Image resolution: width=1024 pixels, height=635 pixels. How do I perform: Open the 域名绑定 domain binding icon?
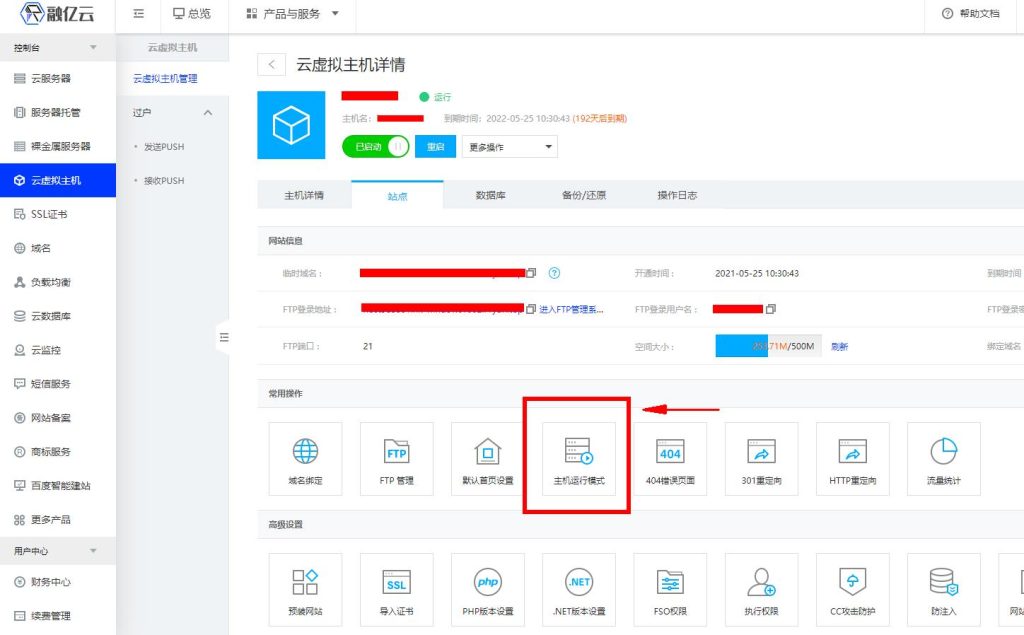pos(305,452)
